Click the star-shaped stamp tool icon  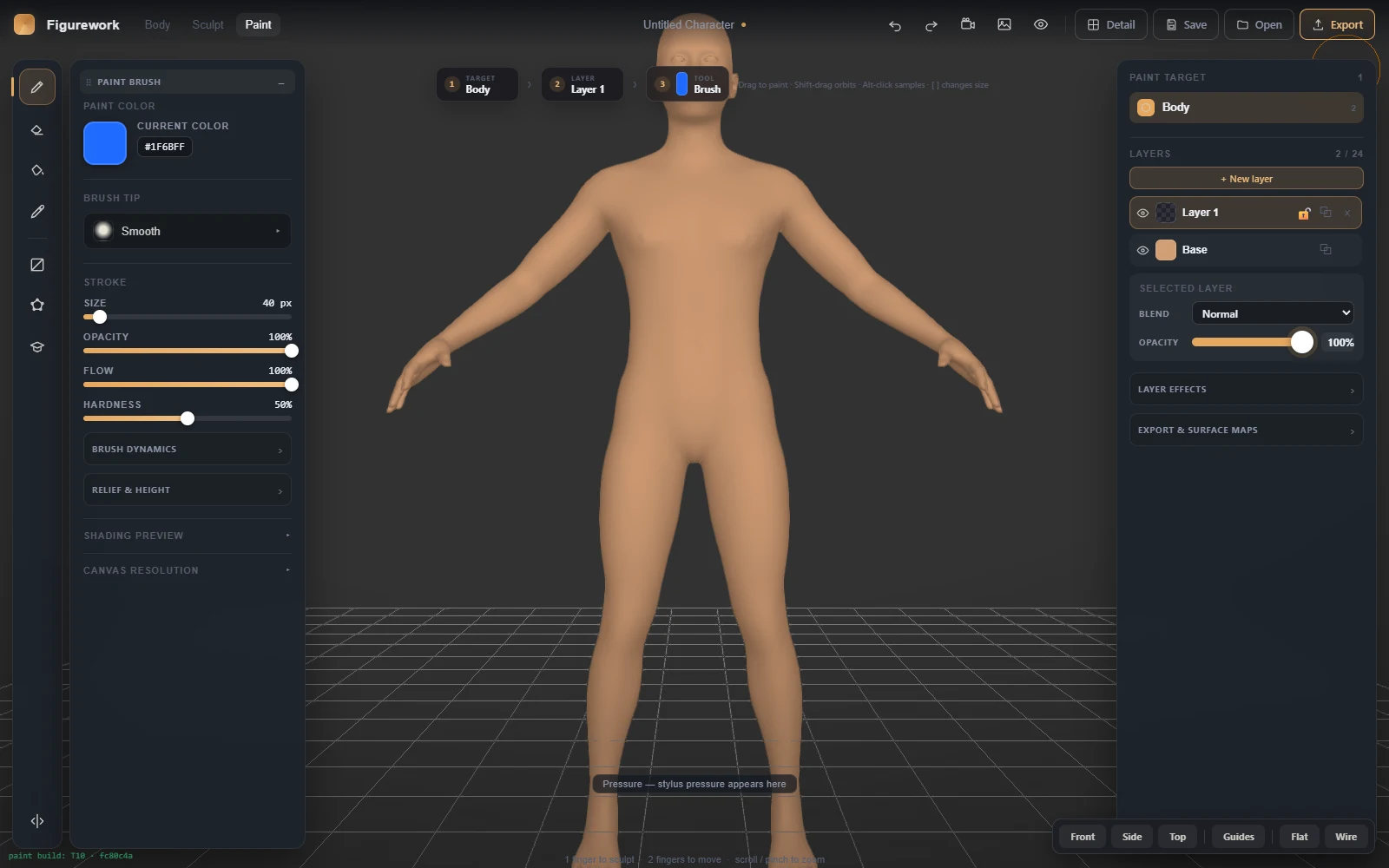click(x=37, y=305)
